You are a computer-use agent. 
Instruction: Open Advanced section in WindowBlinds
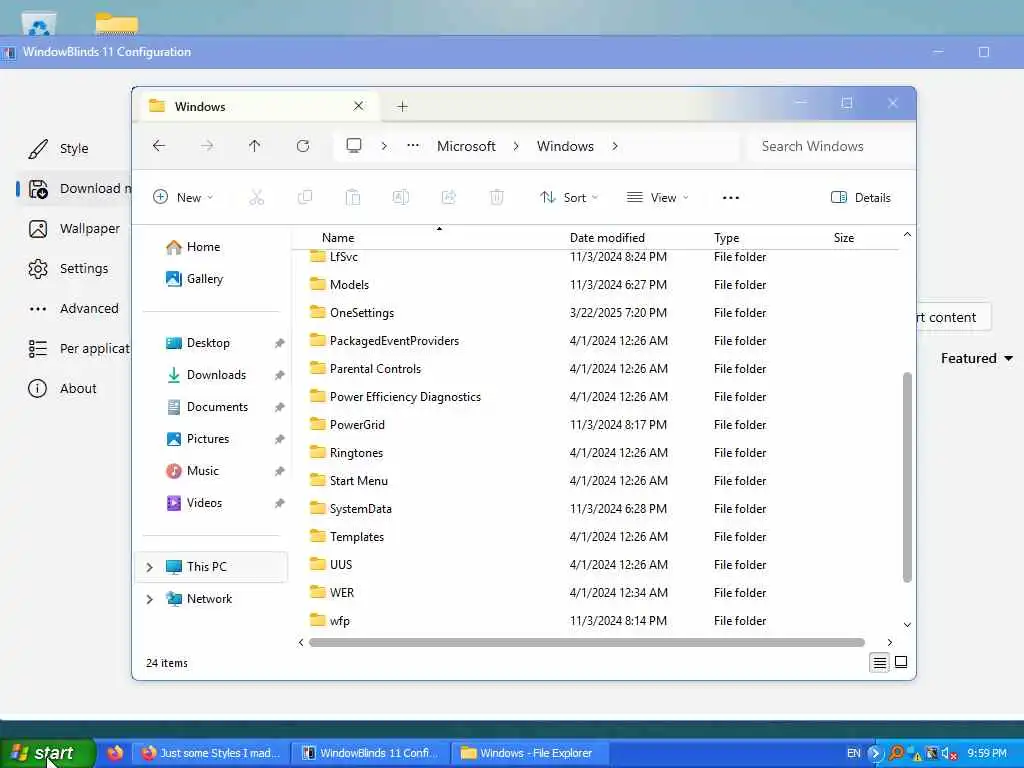[x=74, y=308]
